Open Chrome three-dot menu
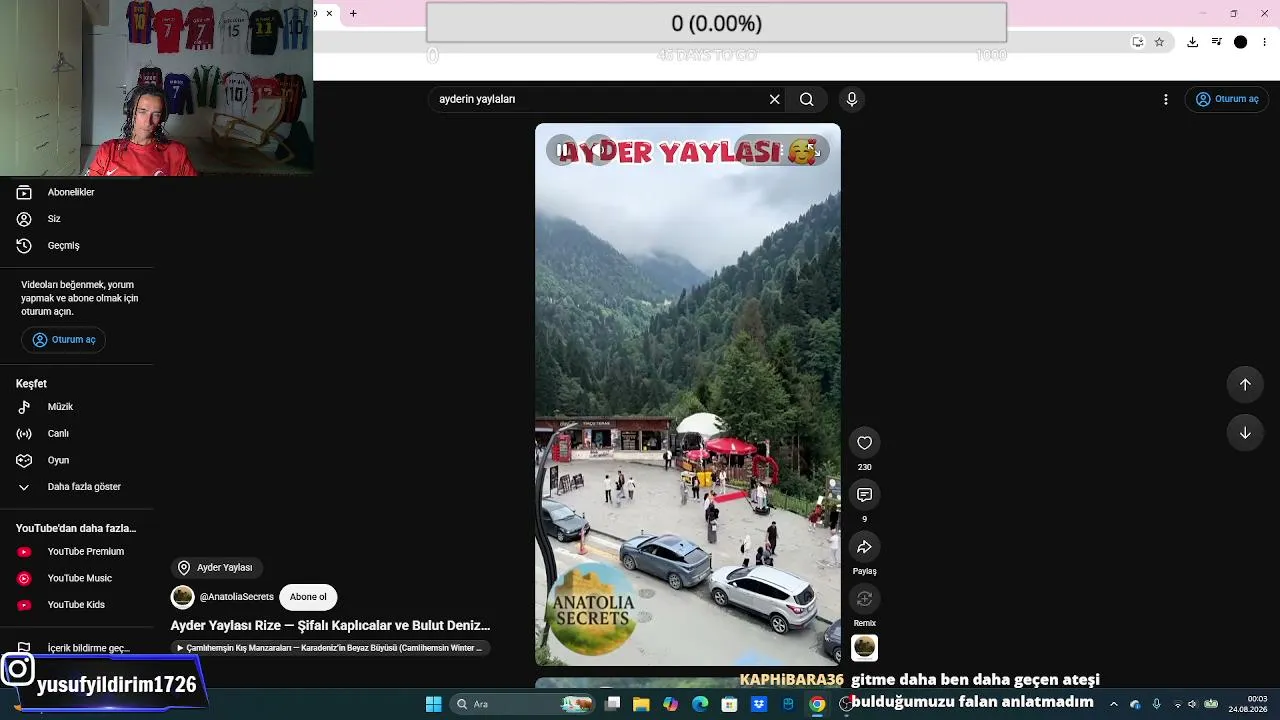This screenshot has height=720, width=1280. (x=1265, y=42)
